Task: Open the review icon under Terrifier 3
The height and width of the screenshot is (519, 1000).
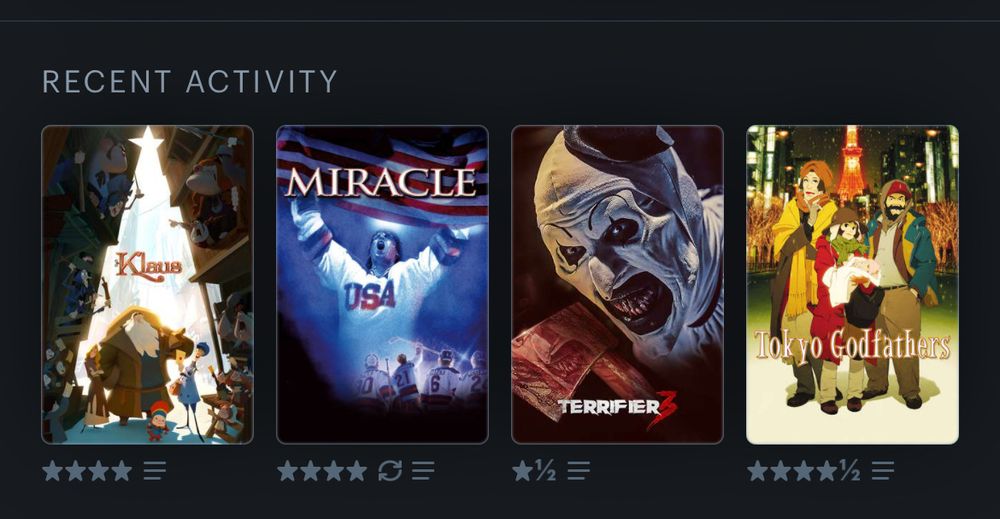Action: [x=578, y=471]
